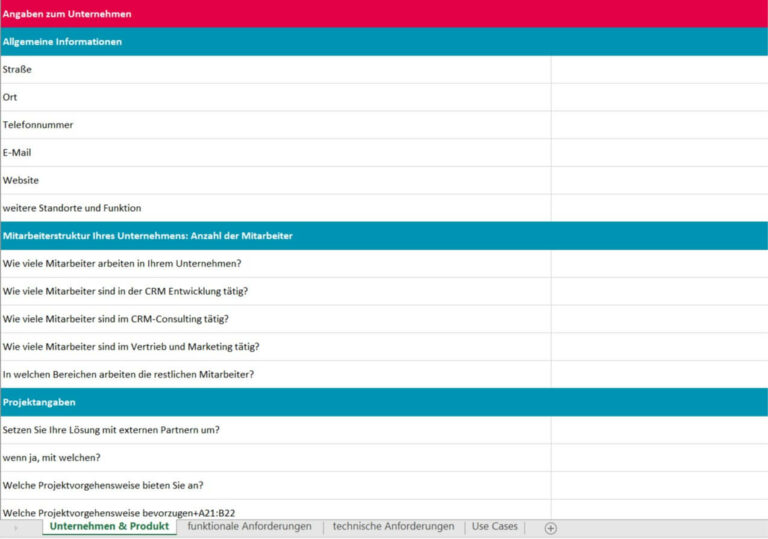Click the Angaben zum Unternehmen header row
768x539 pixels.
(384, 14)
